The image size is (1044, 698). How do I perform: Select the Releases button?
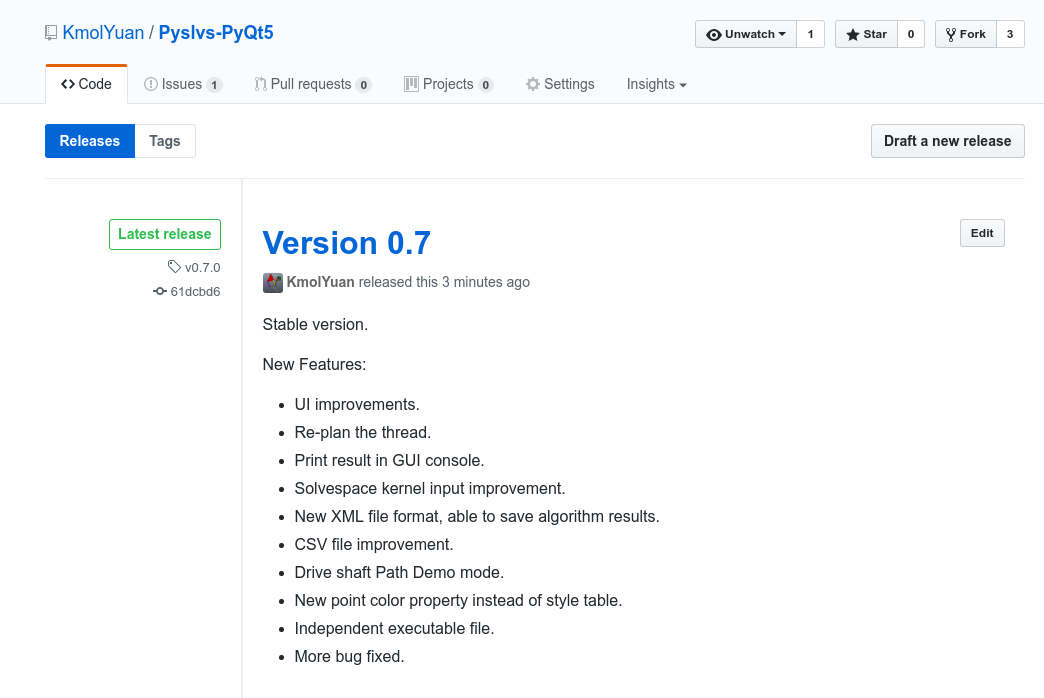coord(90,141)
